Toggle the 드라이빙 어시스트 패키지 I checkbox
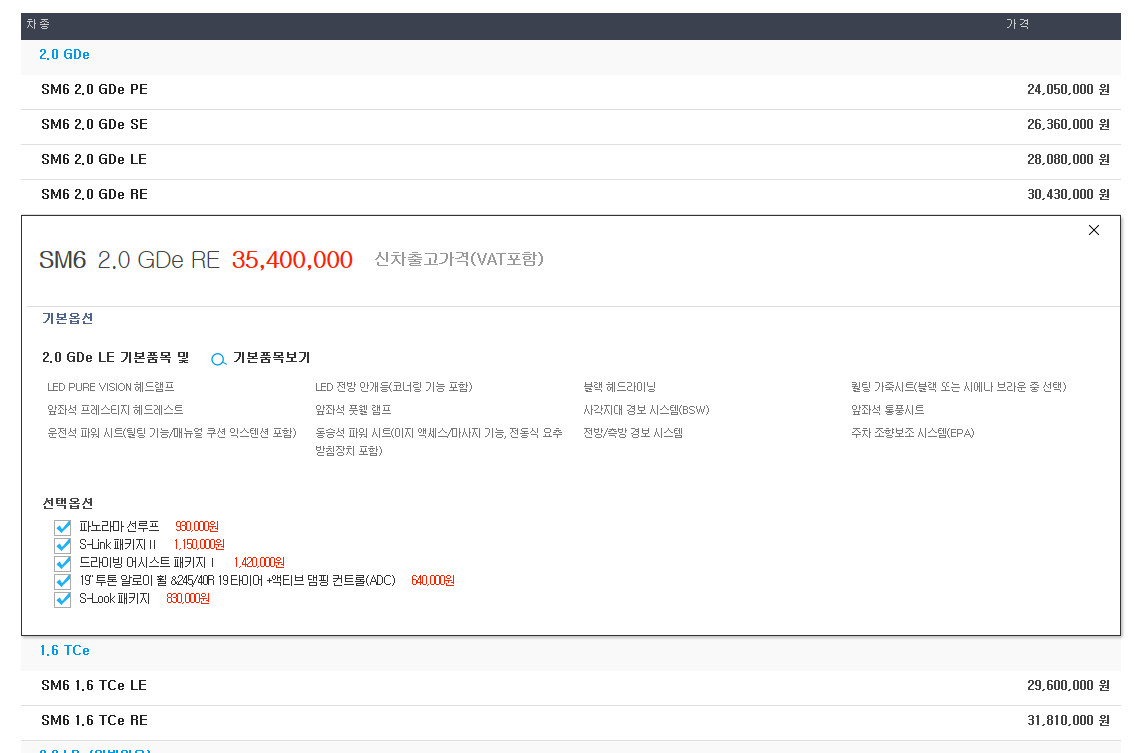Image resolution: width=1135 pixels, height=753 pixels. coord(63,563)
